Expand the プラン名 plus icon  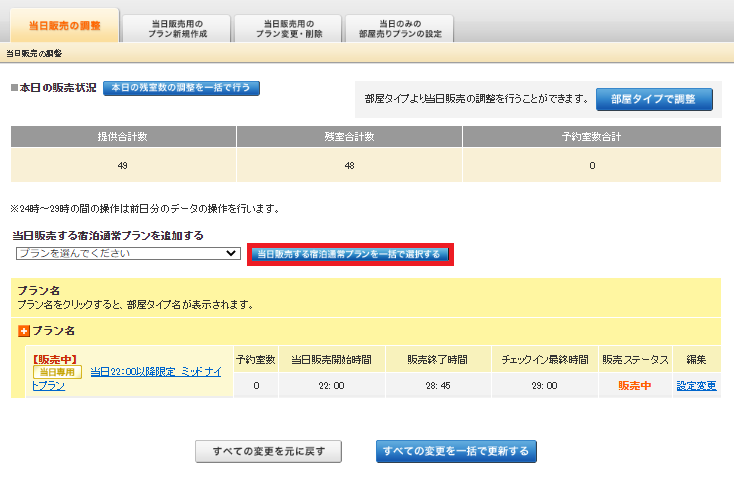pos(23,330)
